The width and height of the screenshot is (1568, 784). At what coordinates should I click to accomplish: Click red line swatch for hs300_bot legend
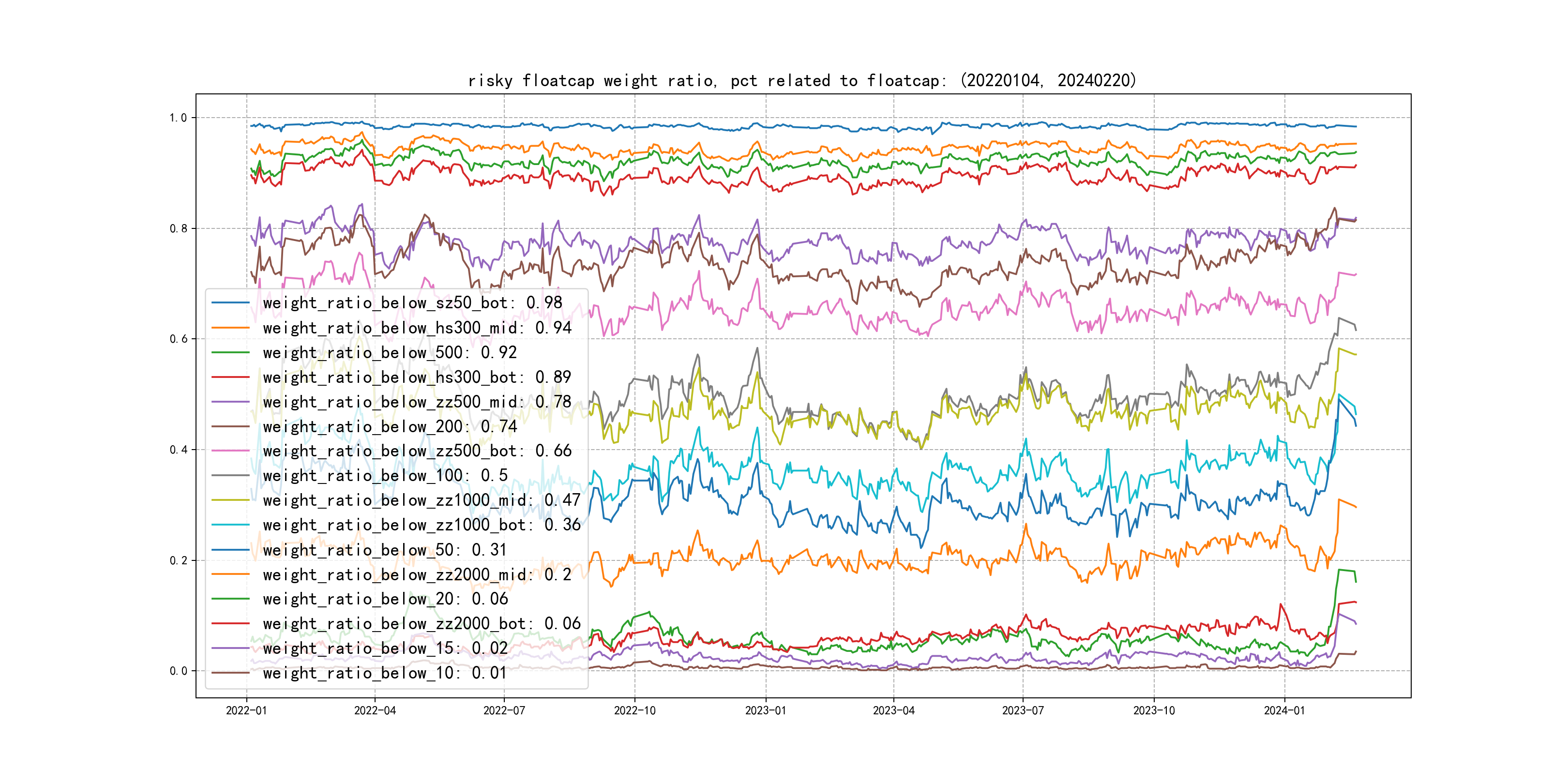point(230,377)
